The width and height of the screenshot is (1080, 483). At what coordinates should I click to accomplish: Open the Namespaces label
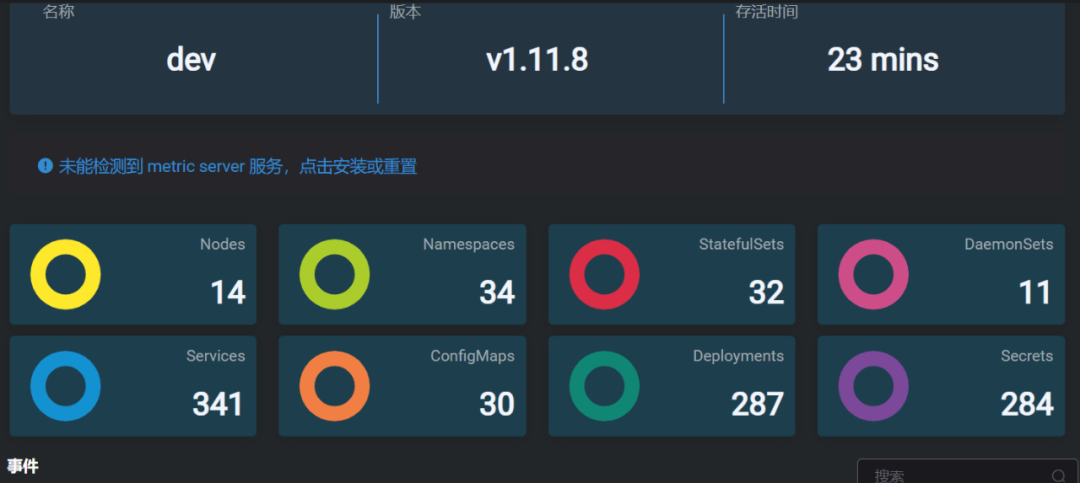click(x=468, y=244)
